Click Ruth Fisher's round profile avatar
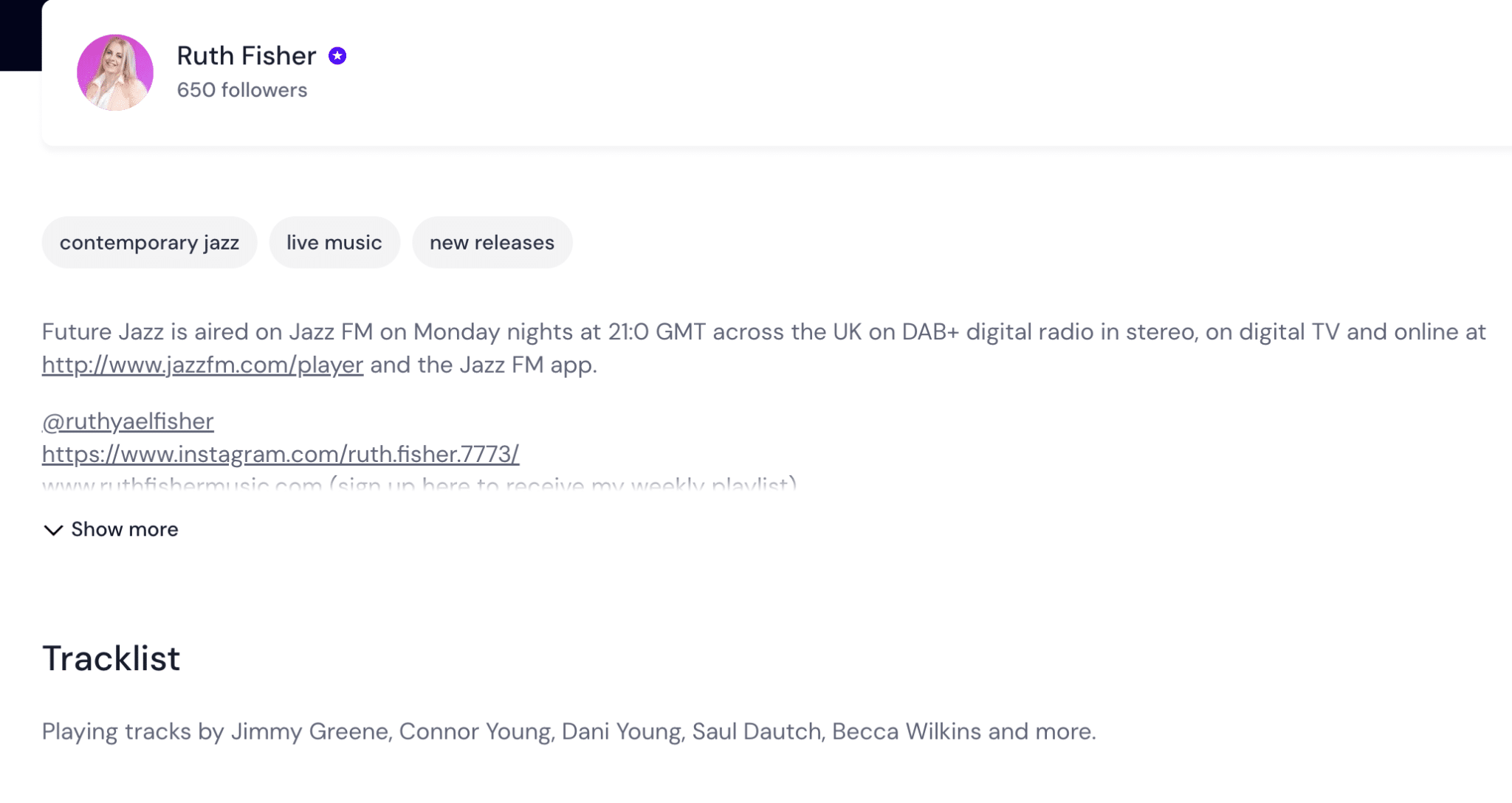This screenshot has width=1512, height=803. click(x=115, y=72)
